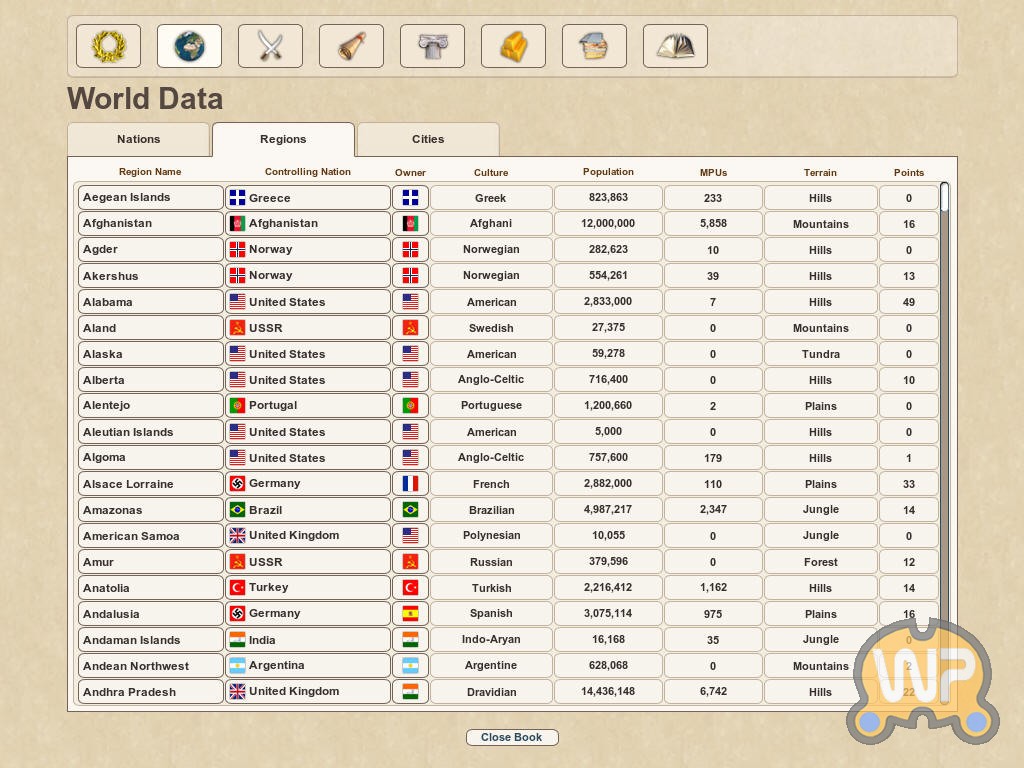Switch to the Cities tab
This screenshot has height=768, width=1024.
(428, 140)
